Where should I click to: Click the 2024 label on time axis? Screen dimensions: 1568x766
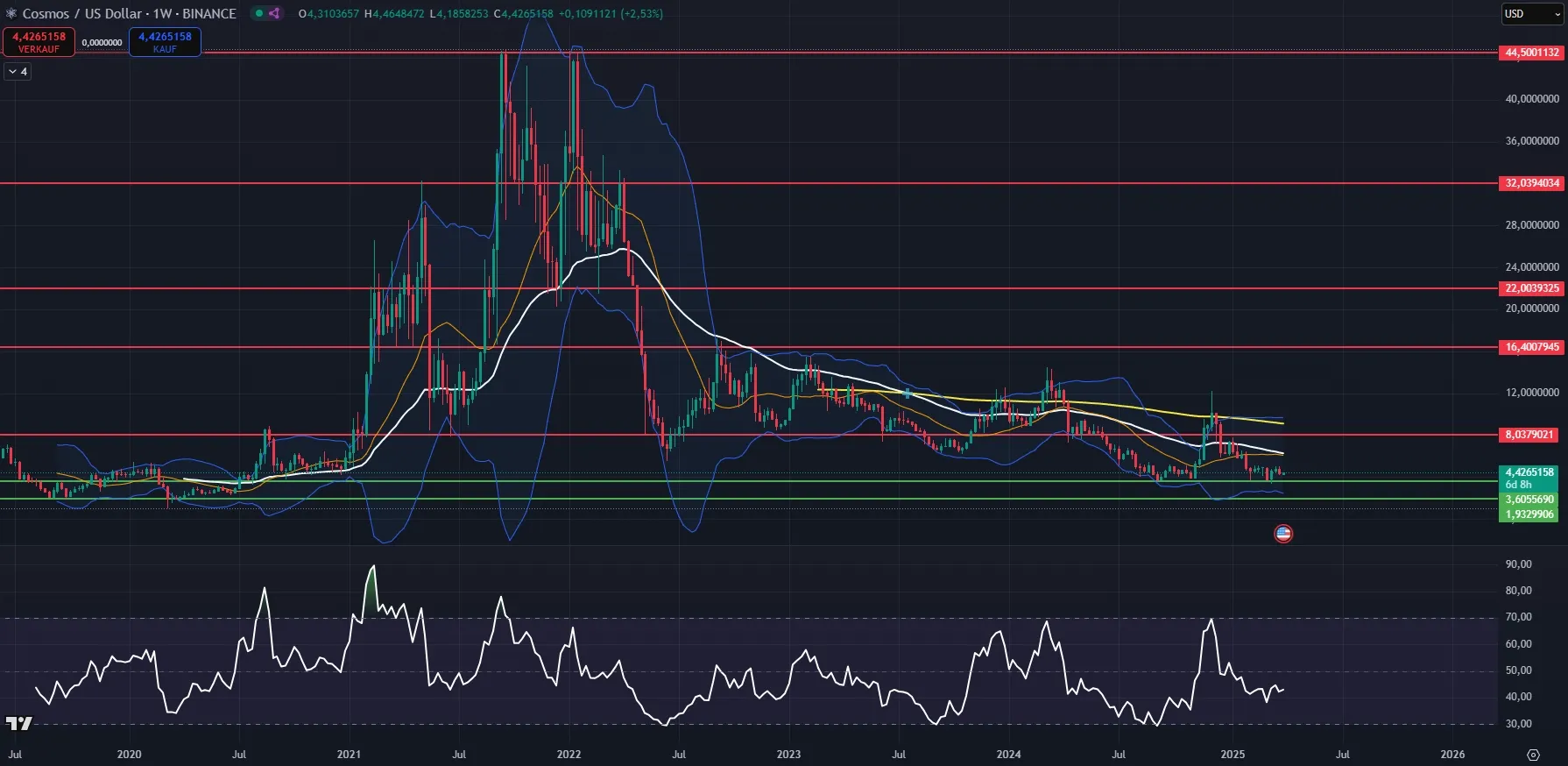1008,755
